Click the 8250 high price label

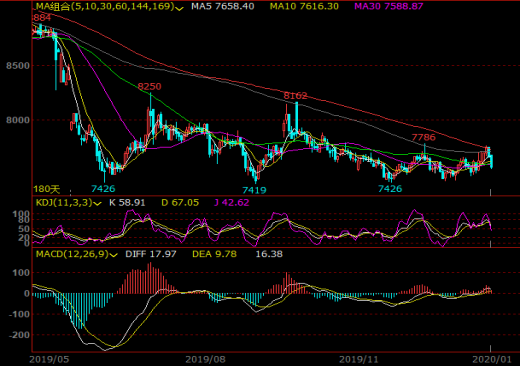(x=149, y=87)
